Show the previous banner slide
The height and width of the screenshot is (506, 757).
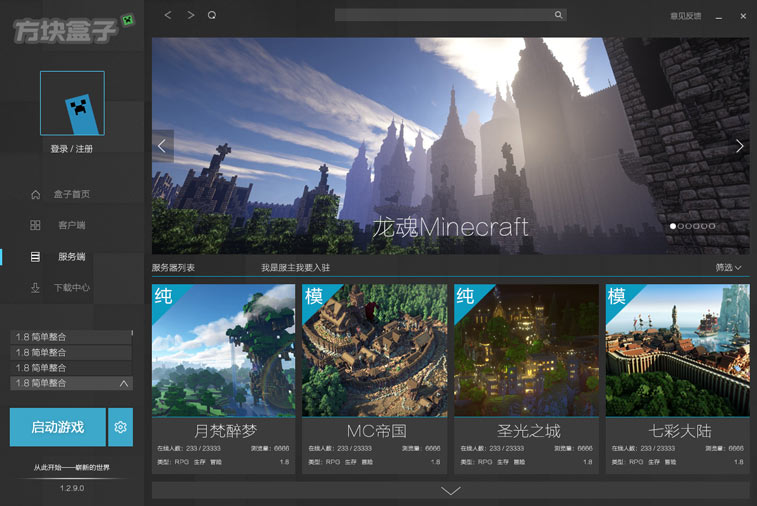[x=163, y=146]
